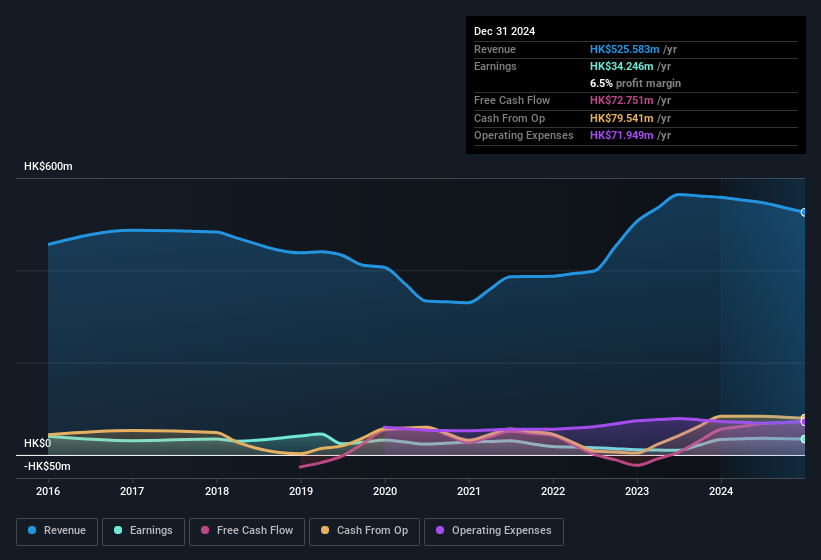Select the 2019 x-axis label
The width and height of the screenshot is (821, 560).
click(x=301, y=491)
